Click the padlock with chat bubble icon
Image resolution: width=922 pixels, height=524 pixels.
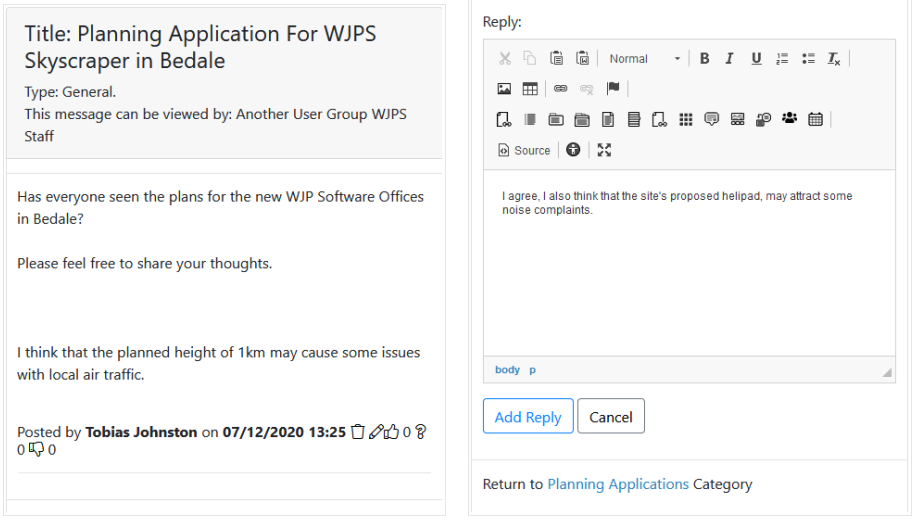click(763, 120)
